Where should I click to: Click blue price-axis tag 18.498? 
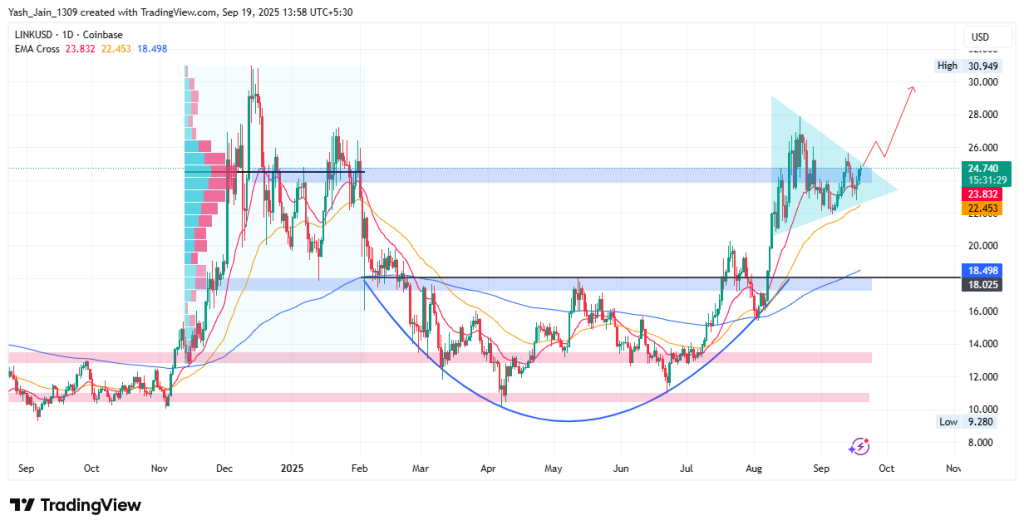point(980,270)
